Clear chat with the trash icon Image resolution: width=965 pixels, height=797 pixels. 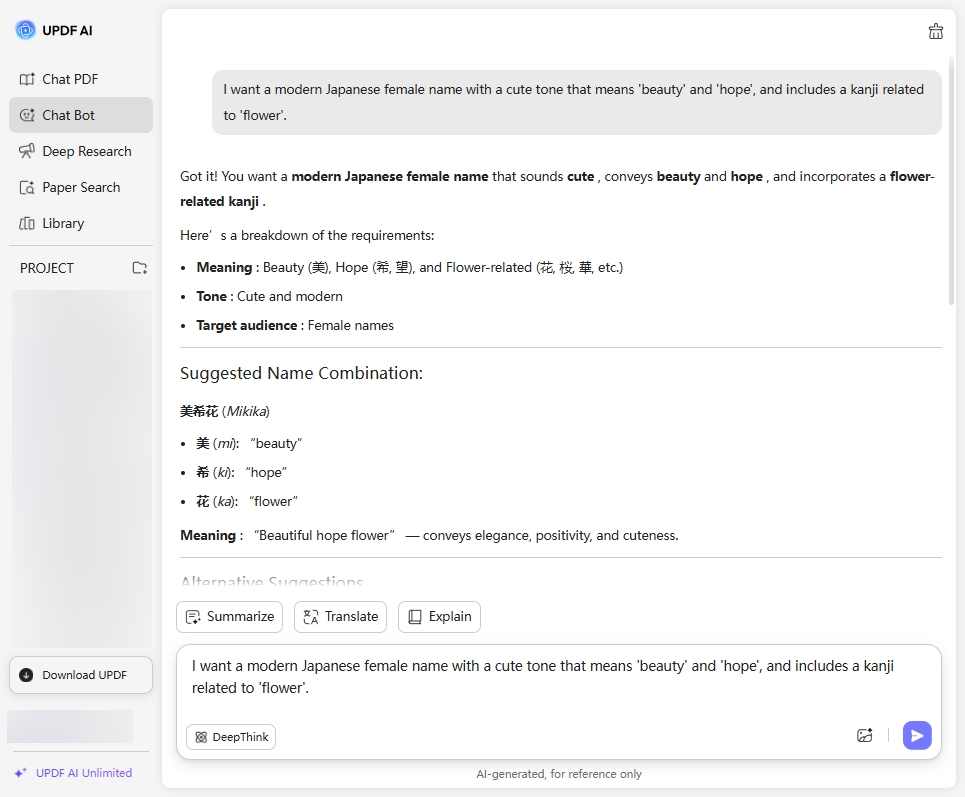[935, 31]
